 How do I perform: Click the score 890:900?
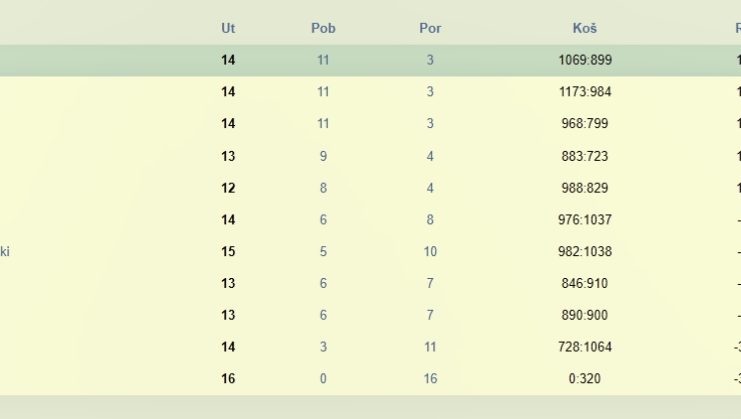[585, 315]
